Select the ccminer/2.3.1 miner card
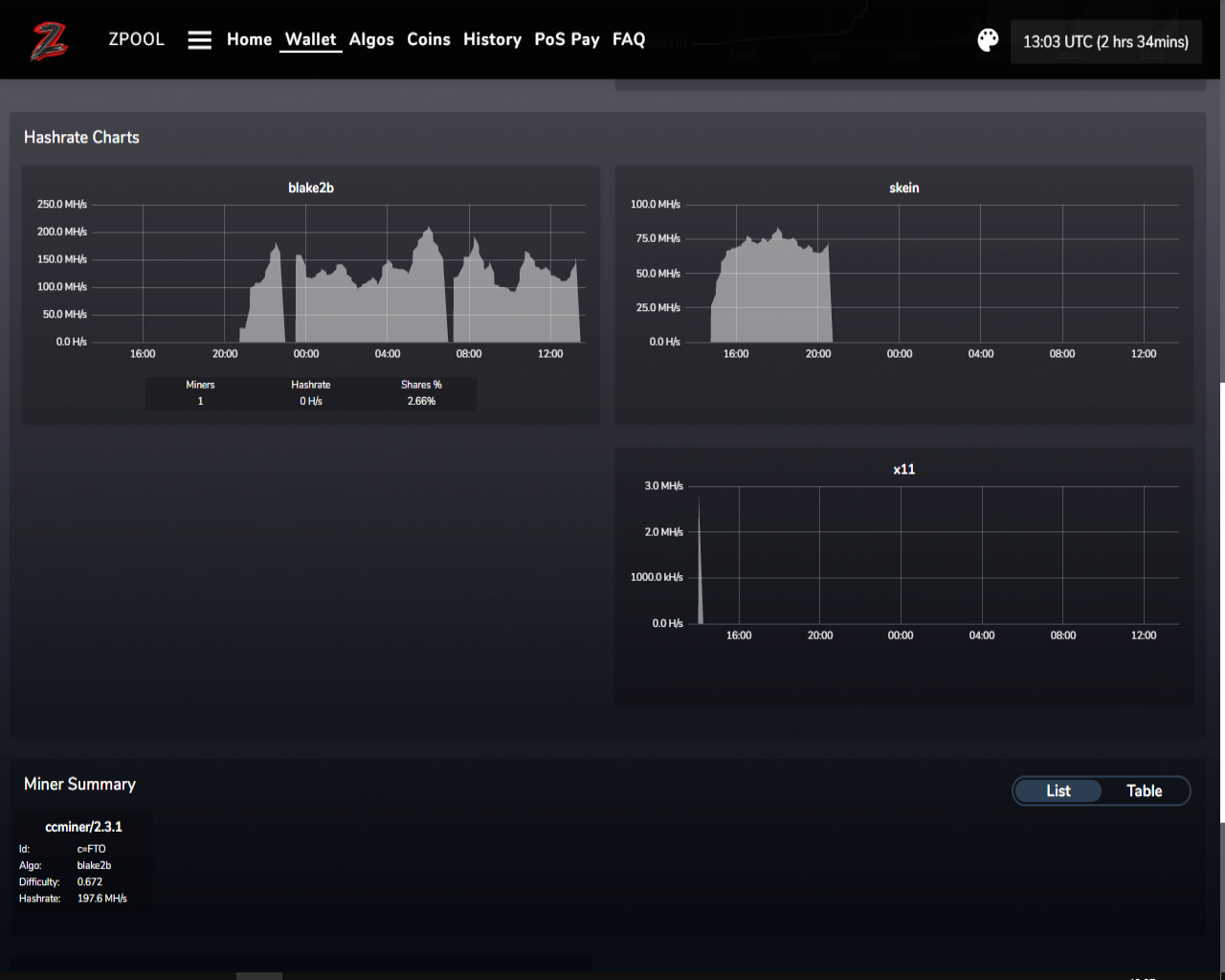 82,861
